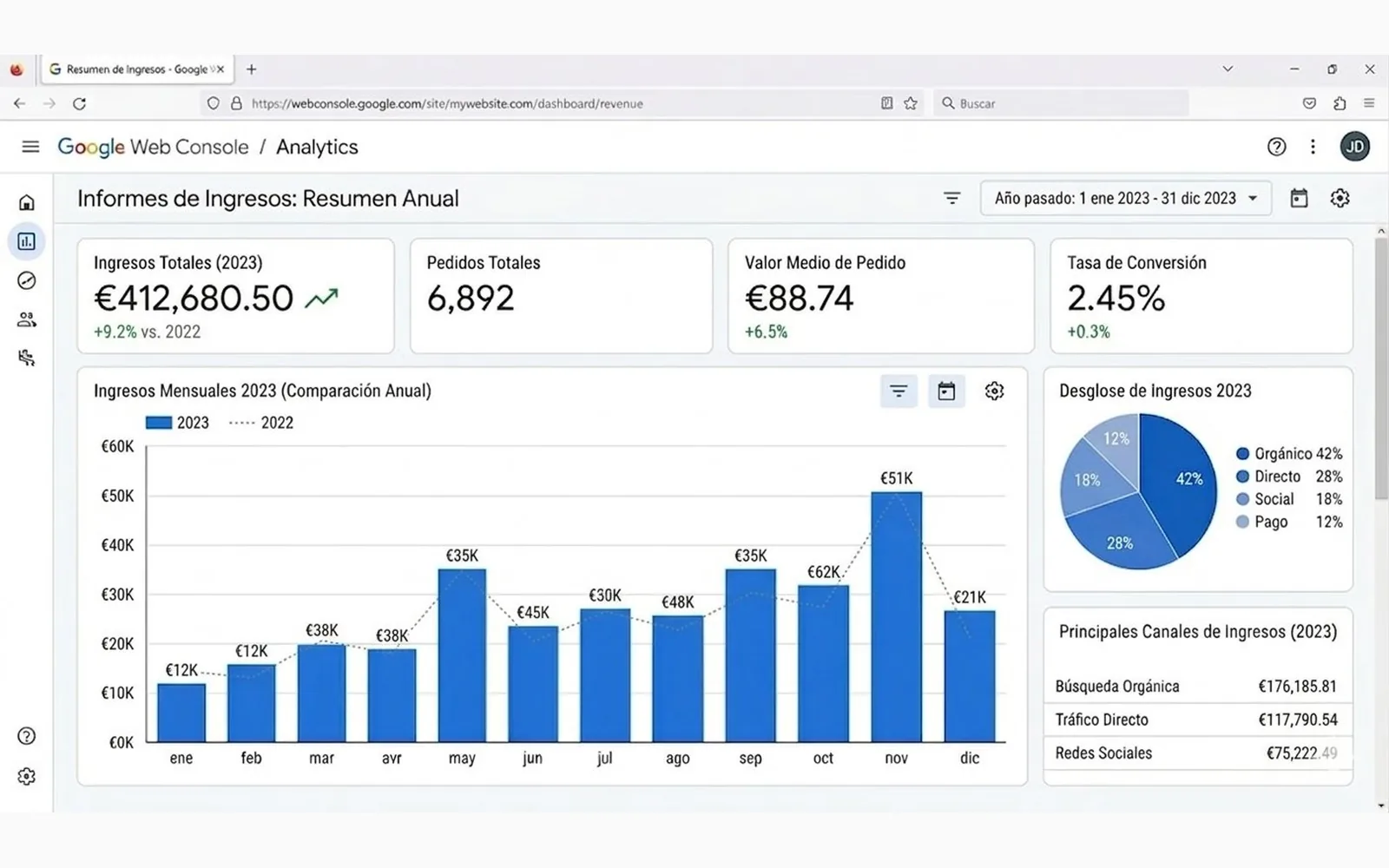
Task: Open calendar icon next to date range
Action: point(1299,198)
